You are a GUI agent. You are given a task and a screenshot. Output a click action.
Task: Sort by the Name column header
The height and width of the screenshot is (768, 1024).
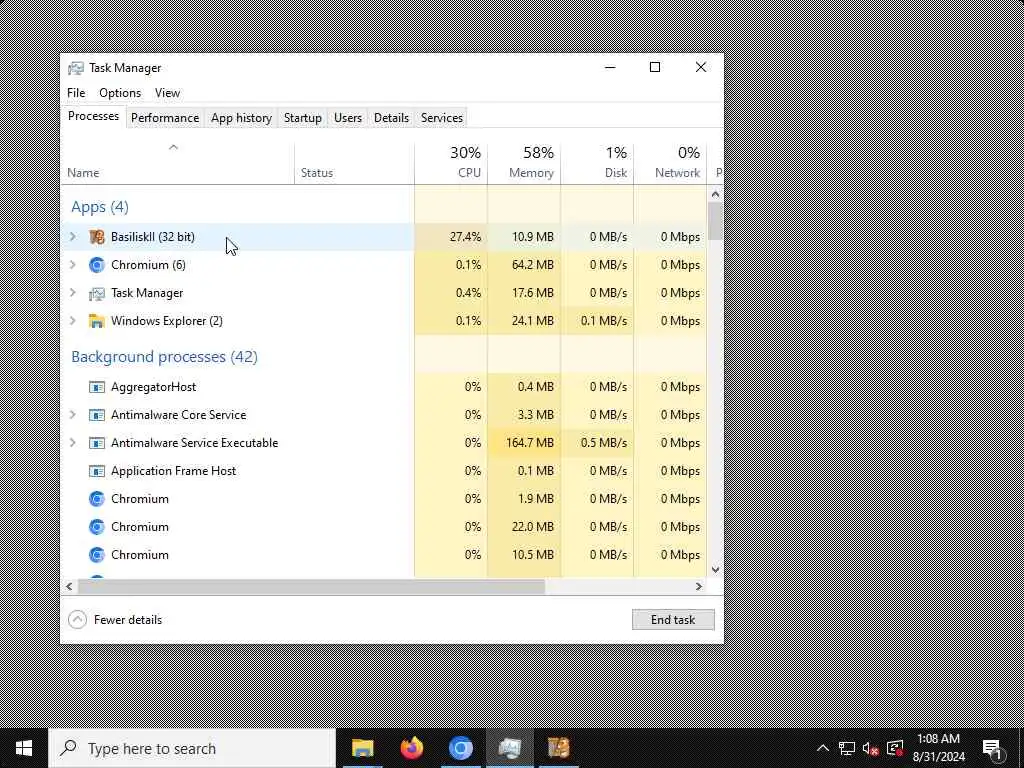coord(177,163)
